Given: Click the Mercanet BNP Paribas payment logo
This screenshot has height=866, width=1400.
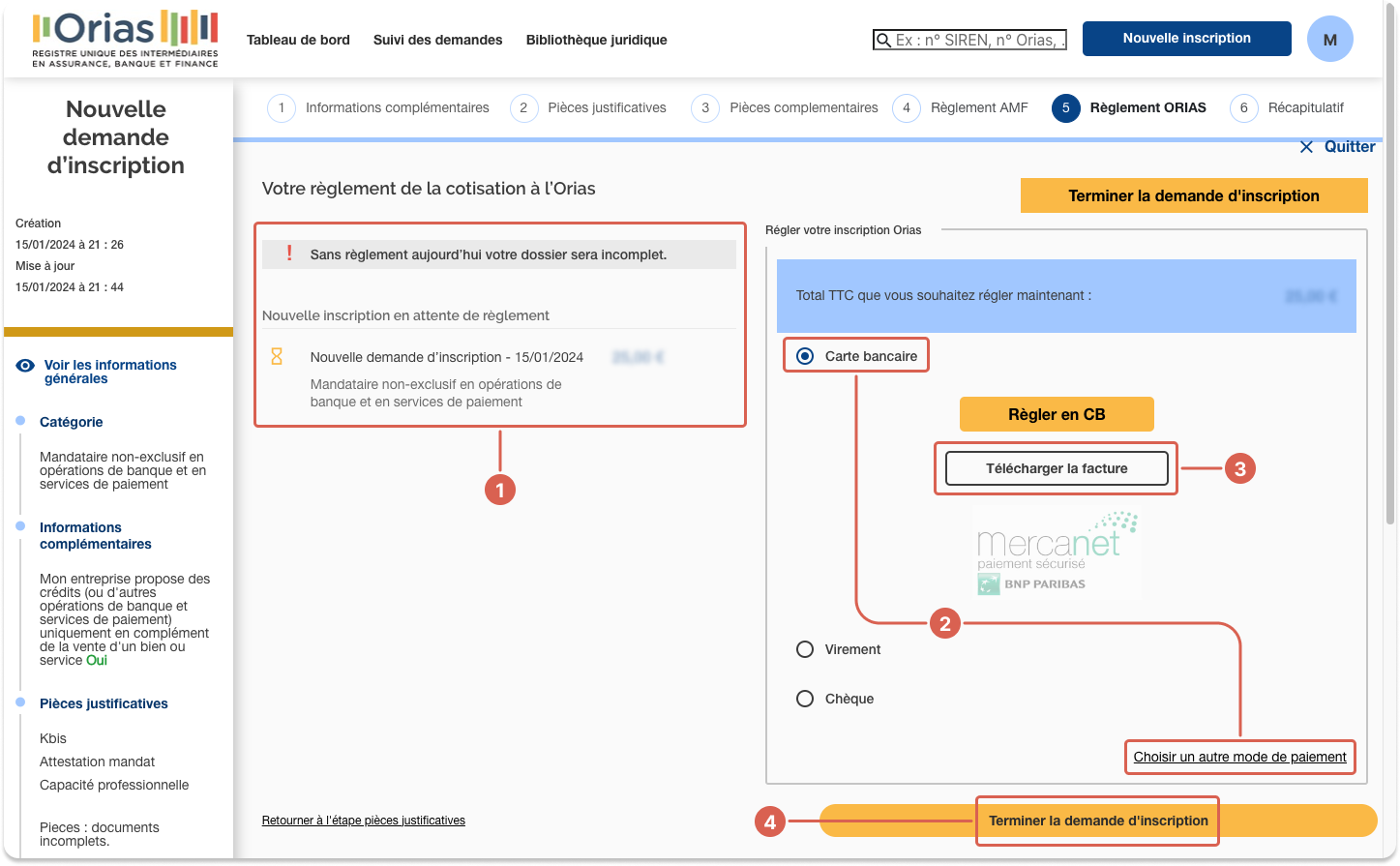Looking at the screenshot, I should click(1057, 552).
